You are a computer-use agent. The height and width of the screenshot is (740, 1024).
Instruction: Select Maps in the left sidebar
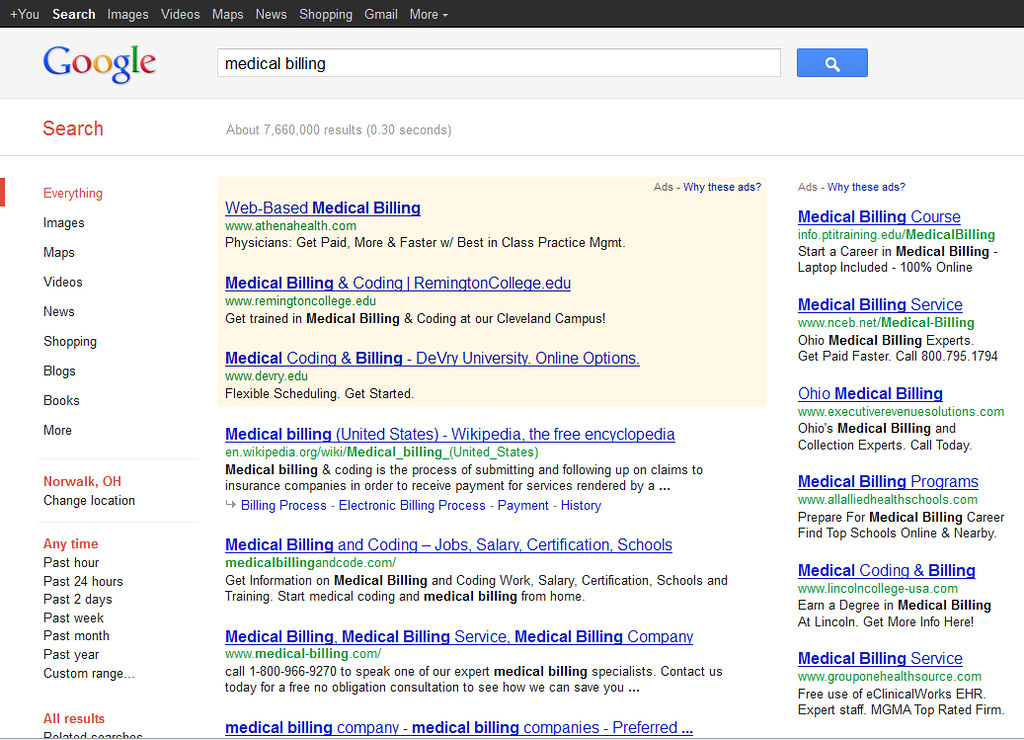click(59, 252)
